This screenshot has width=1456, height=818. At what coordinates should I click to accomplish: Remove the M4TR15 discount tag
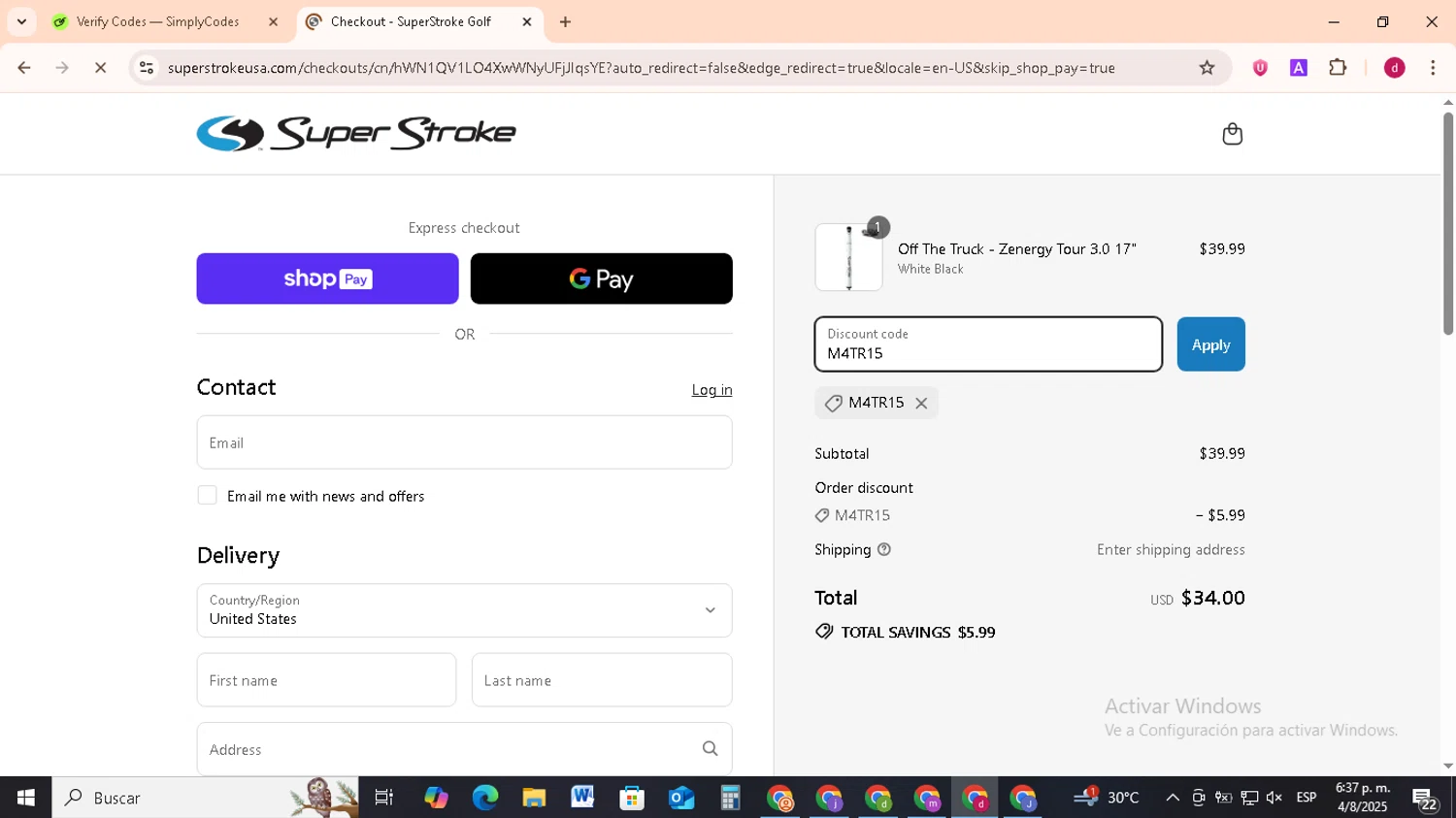(x=921, y=403)
